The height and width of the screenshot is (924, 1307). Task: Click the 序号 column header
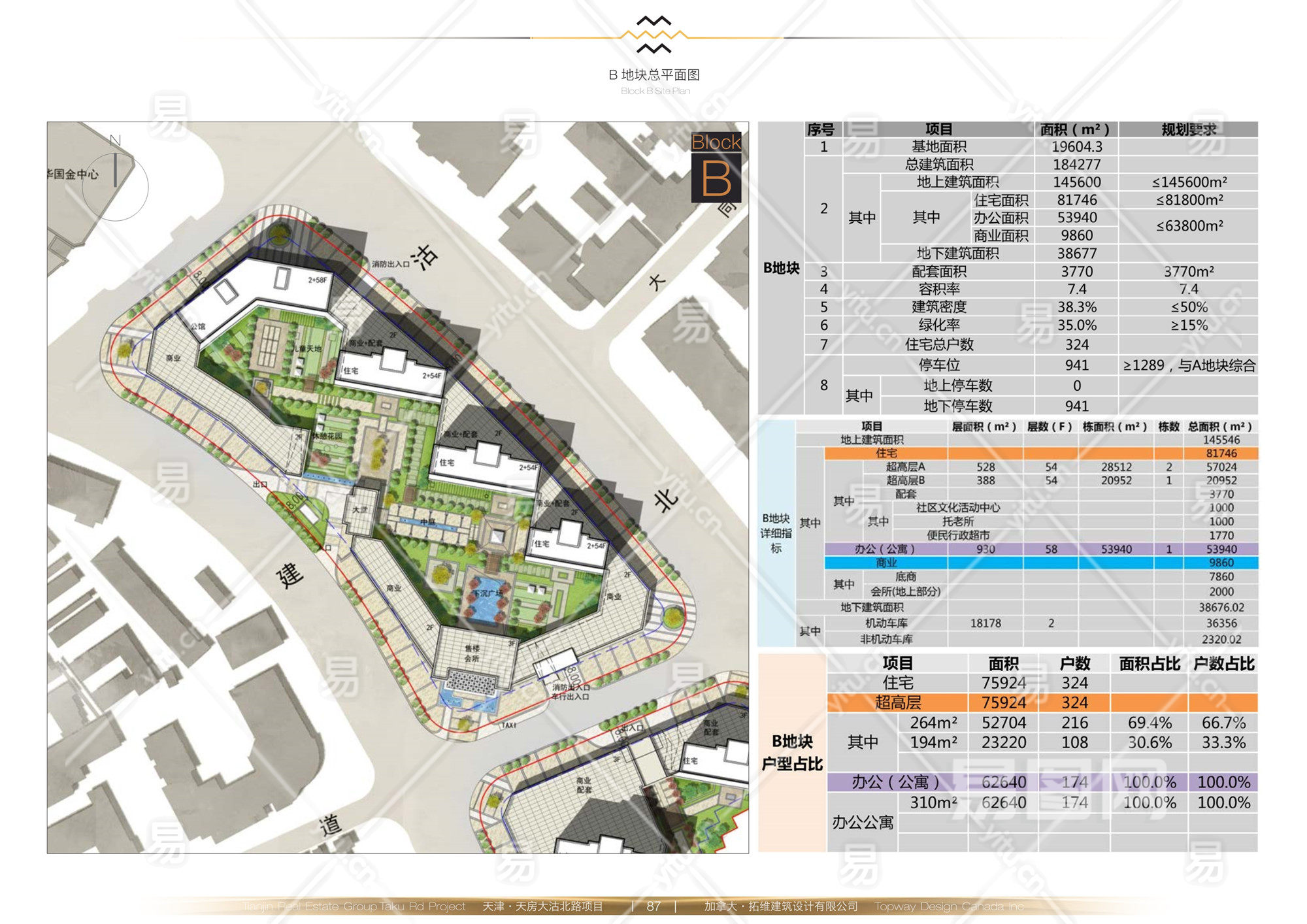click(x=821, y=129)
